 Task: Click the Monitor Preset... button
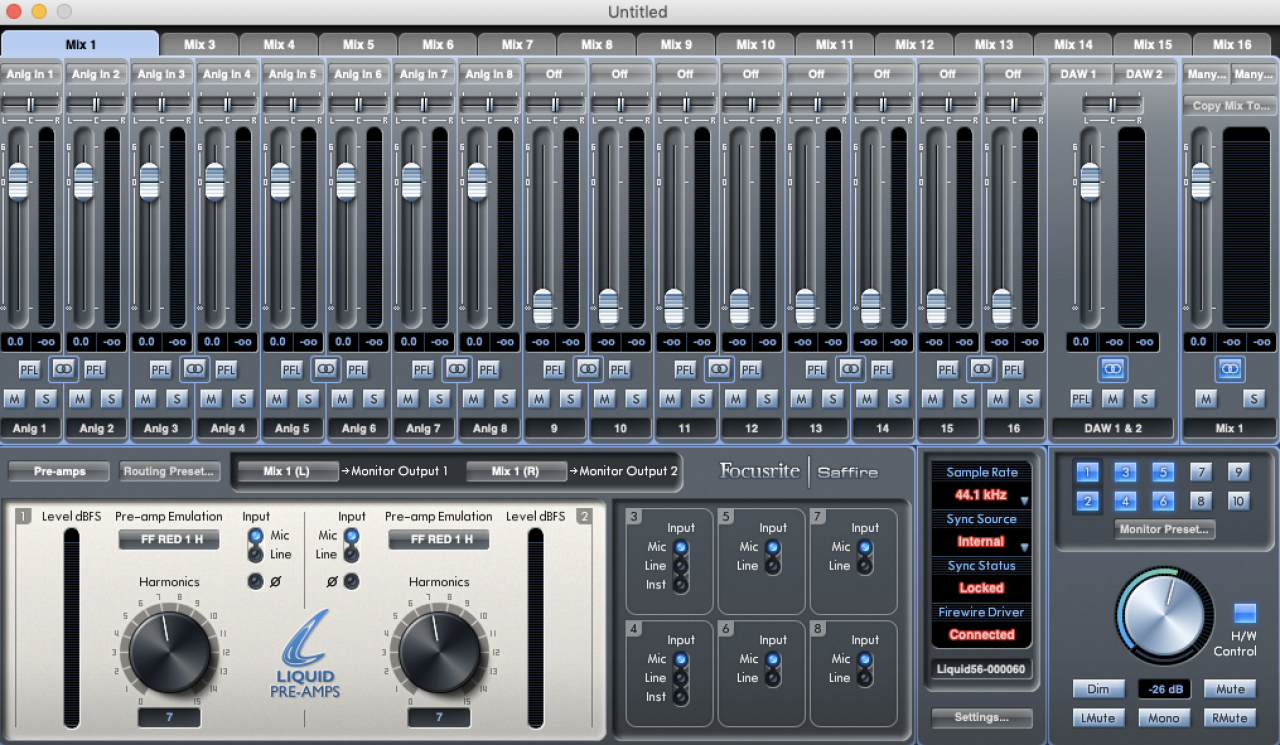click(1164, 529)
